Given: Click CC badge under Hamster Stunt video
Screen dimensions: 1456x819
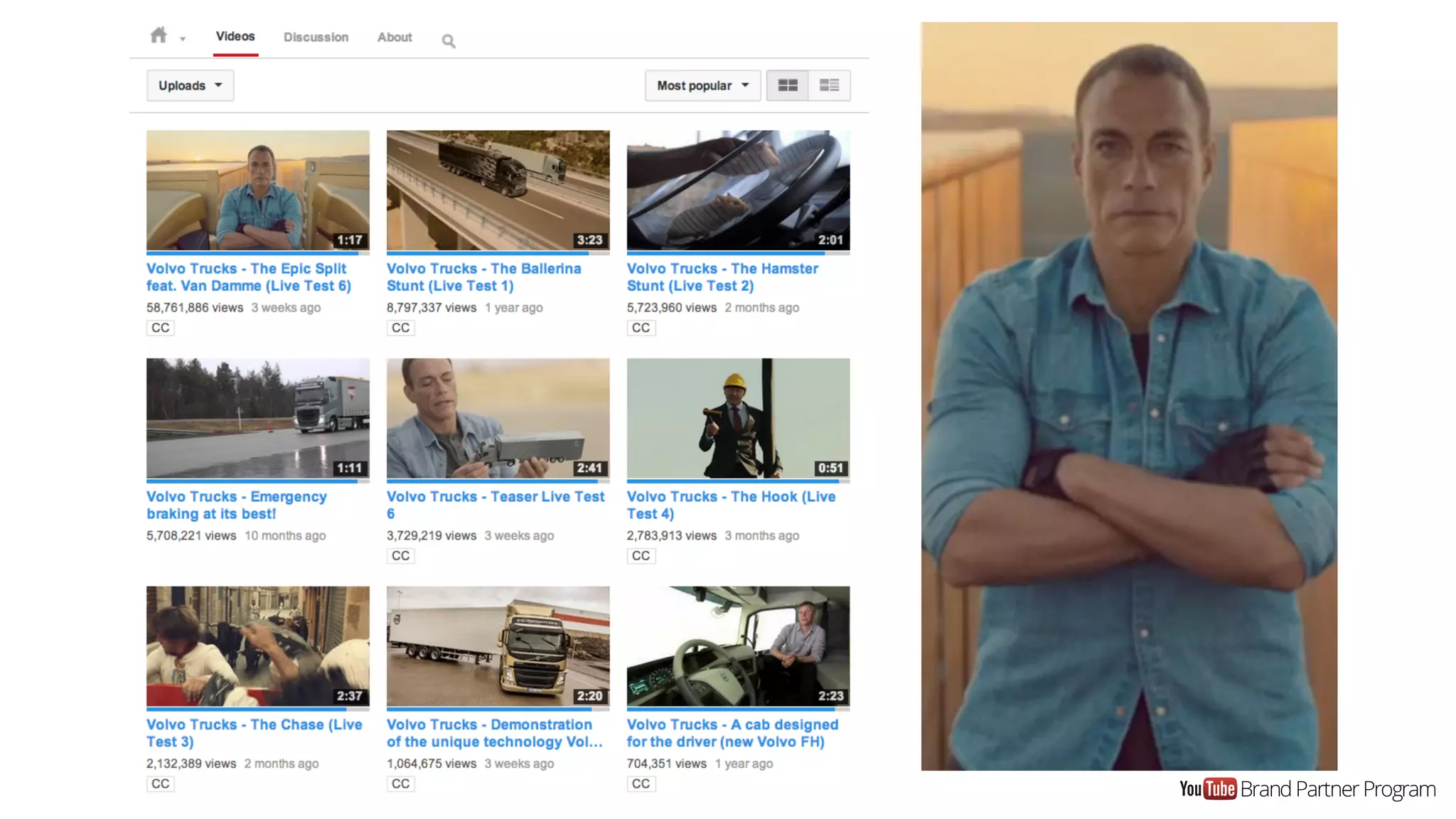Looking at the screenshot, I should coord(641,328).
